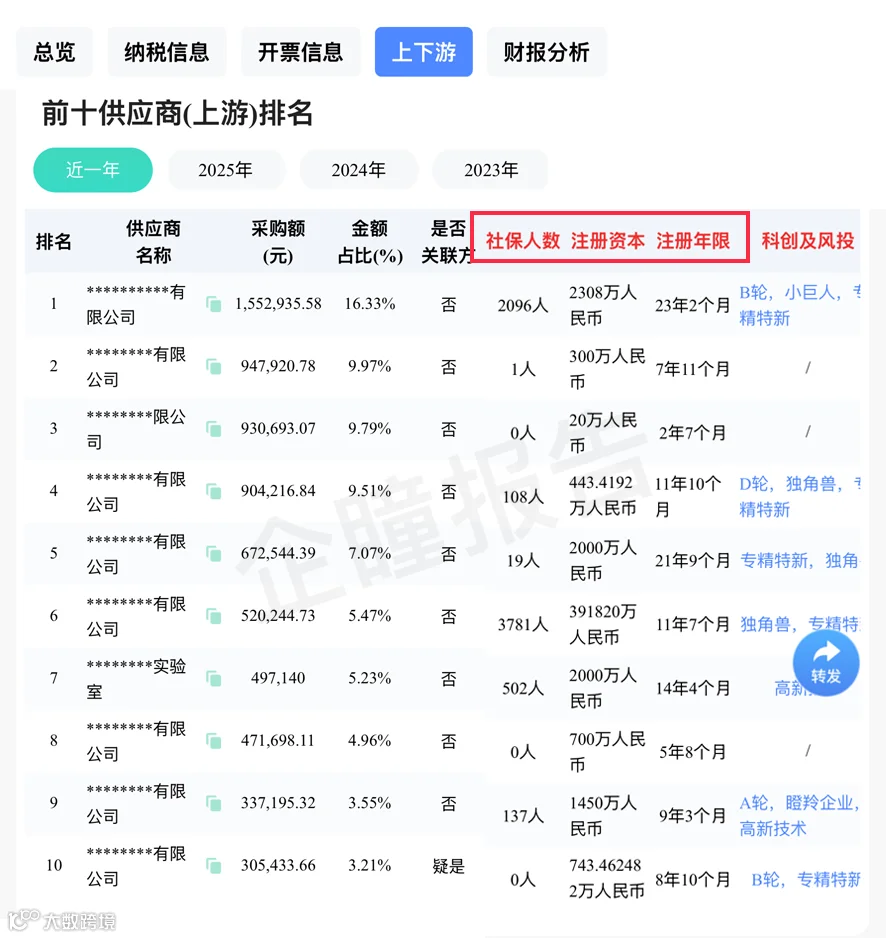Click the 供应商名称 column header
886x938 pixels.
153,242
